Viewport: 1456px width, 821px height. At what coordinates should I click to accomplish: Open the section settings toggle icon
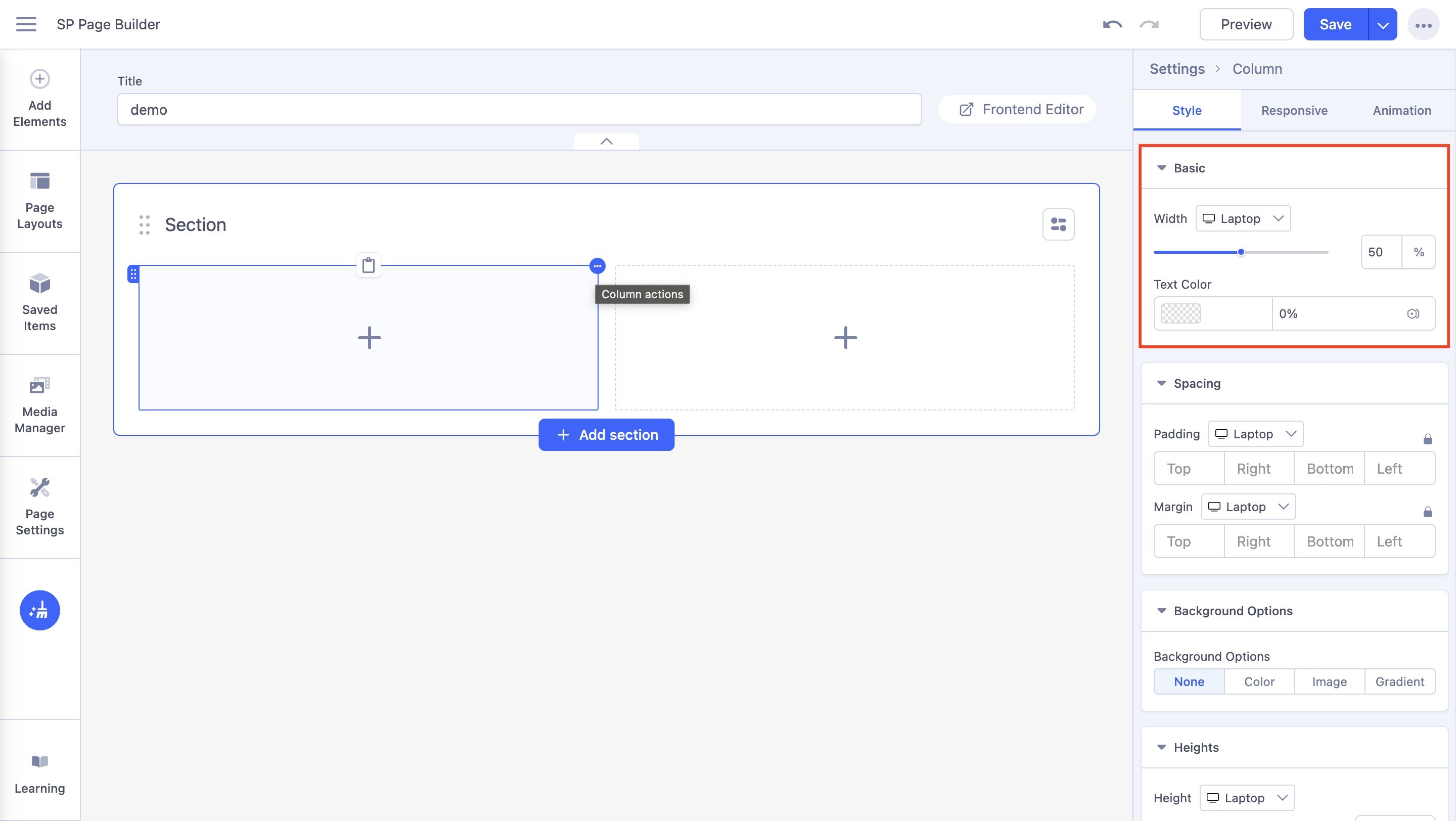tap(1058, 225)
